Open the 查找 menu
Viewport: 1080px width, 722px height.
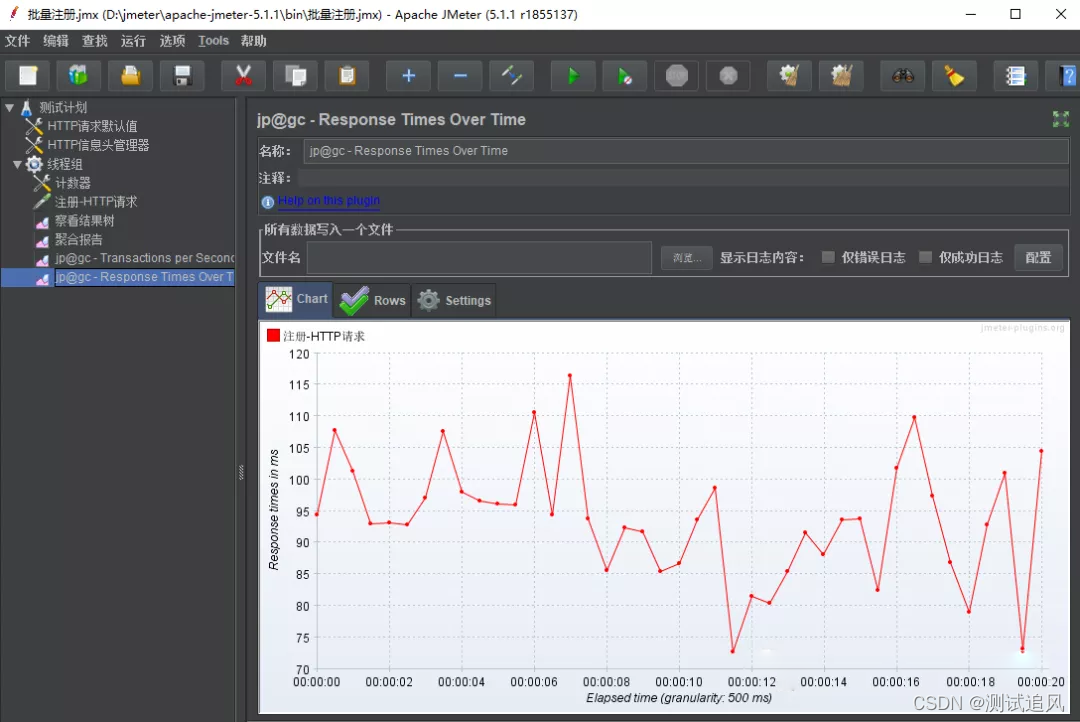tap(94, 41)
